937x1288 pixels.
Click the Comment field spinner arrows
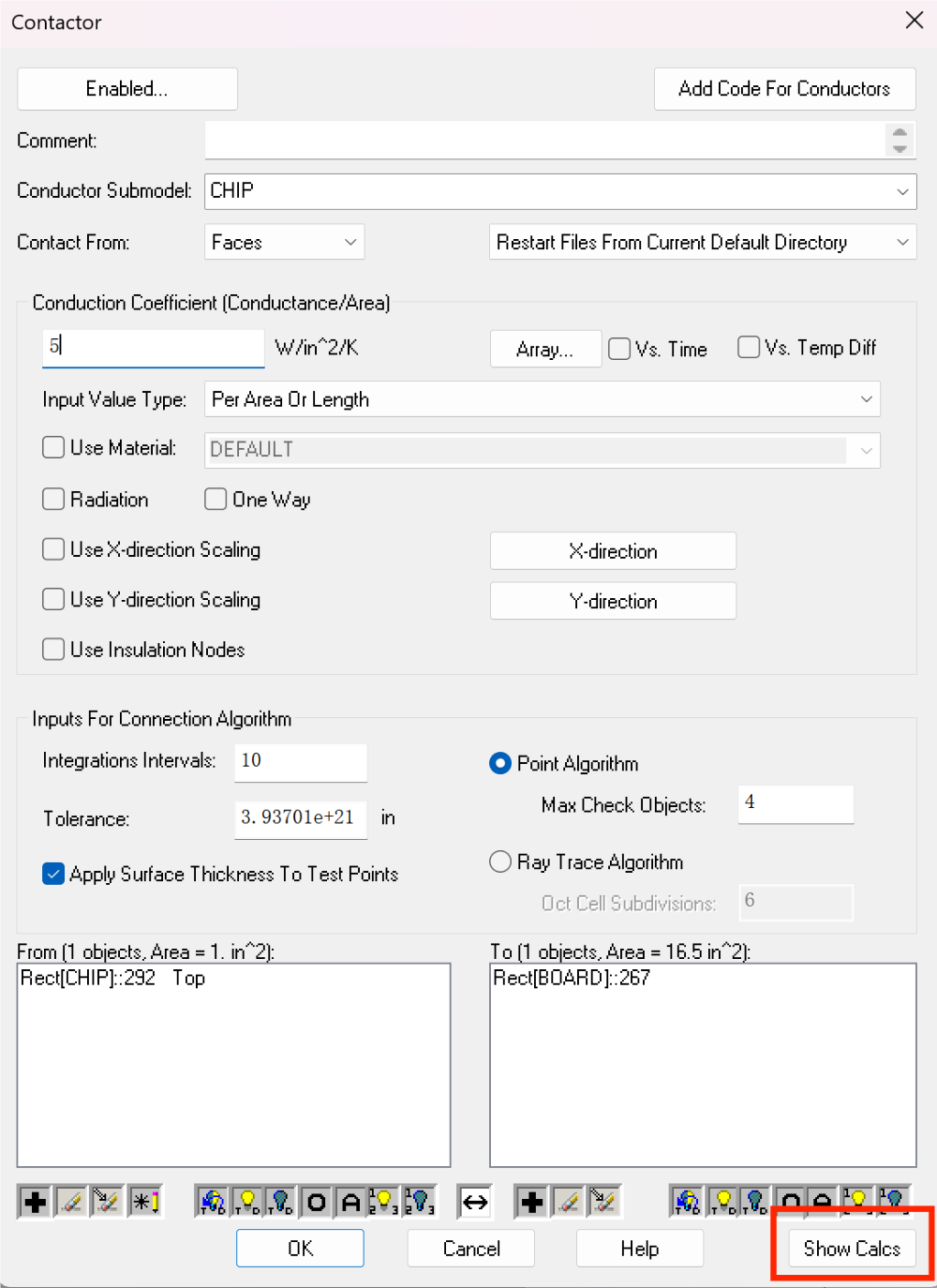coord(900,141)
